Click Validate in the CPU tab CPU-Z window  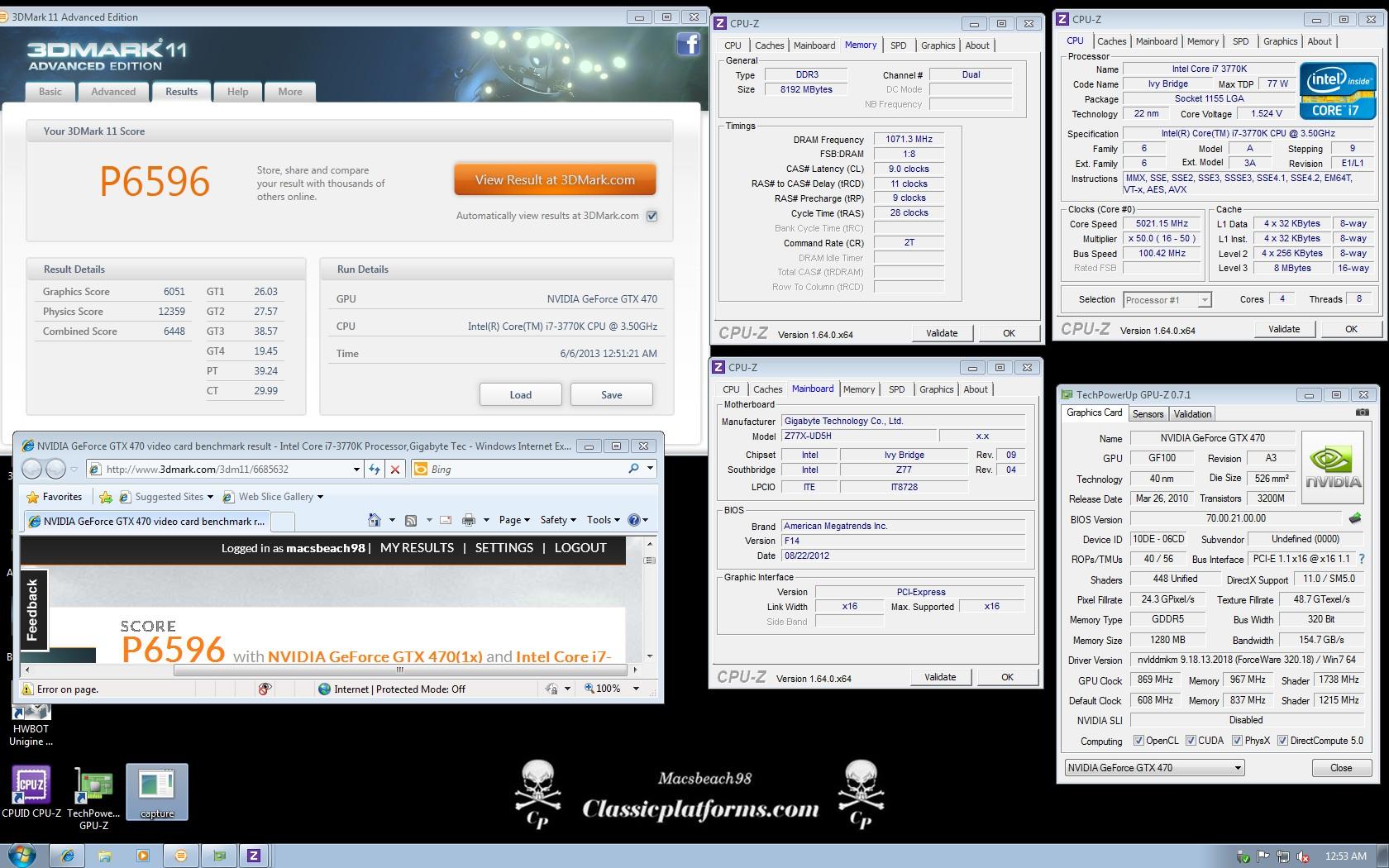pos(1284,329)
